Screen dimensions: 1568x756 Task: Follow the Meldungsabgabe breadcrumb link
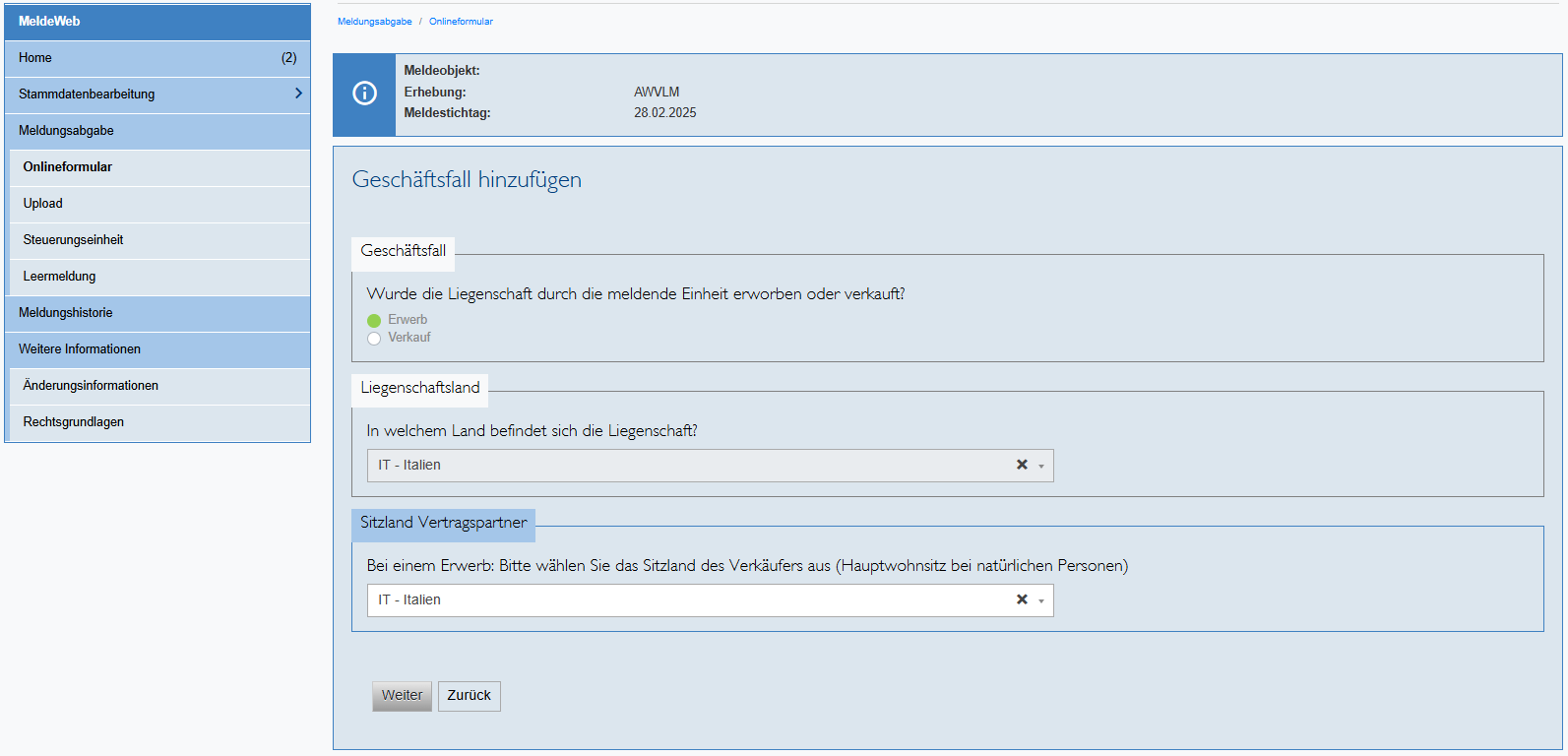[x=374, y=21]
